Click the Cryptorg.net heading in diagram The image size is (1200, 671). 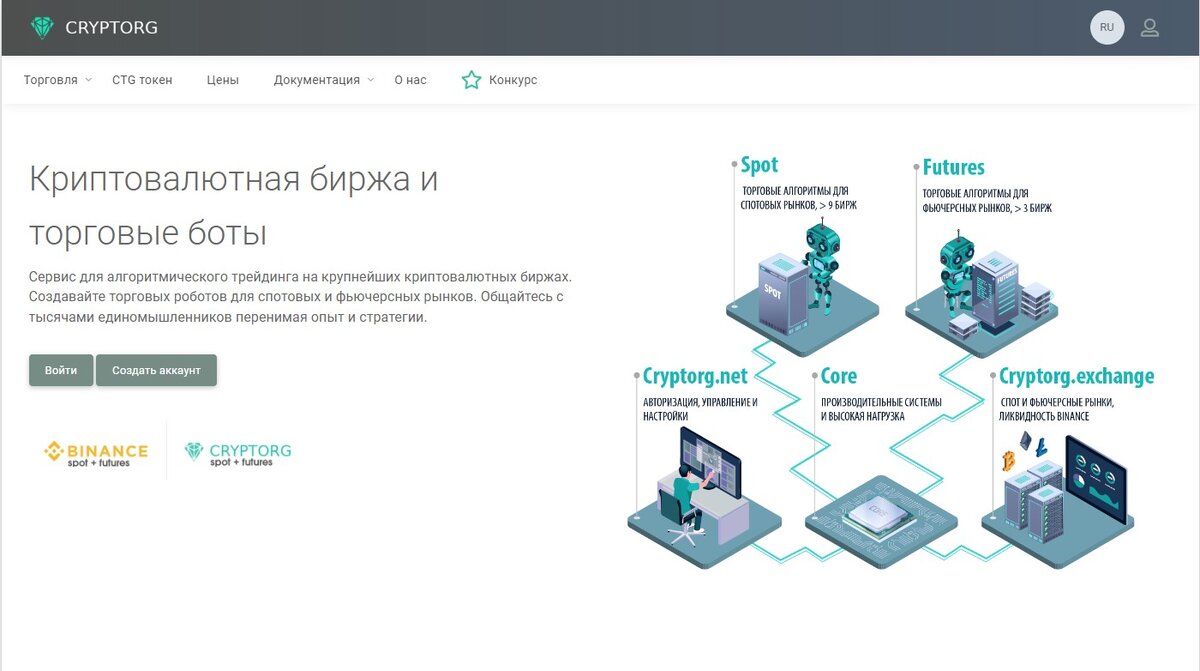tap(695, 377)
